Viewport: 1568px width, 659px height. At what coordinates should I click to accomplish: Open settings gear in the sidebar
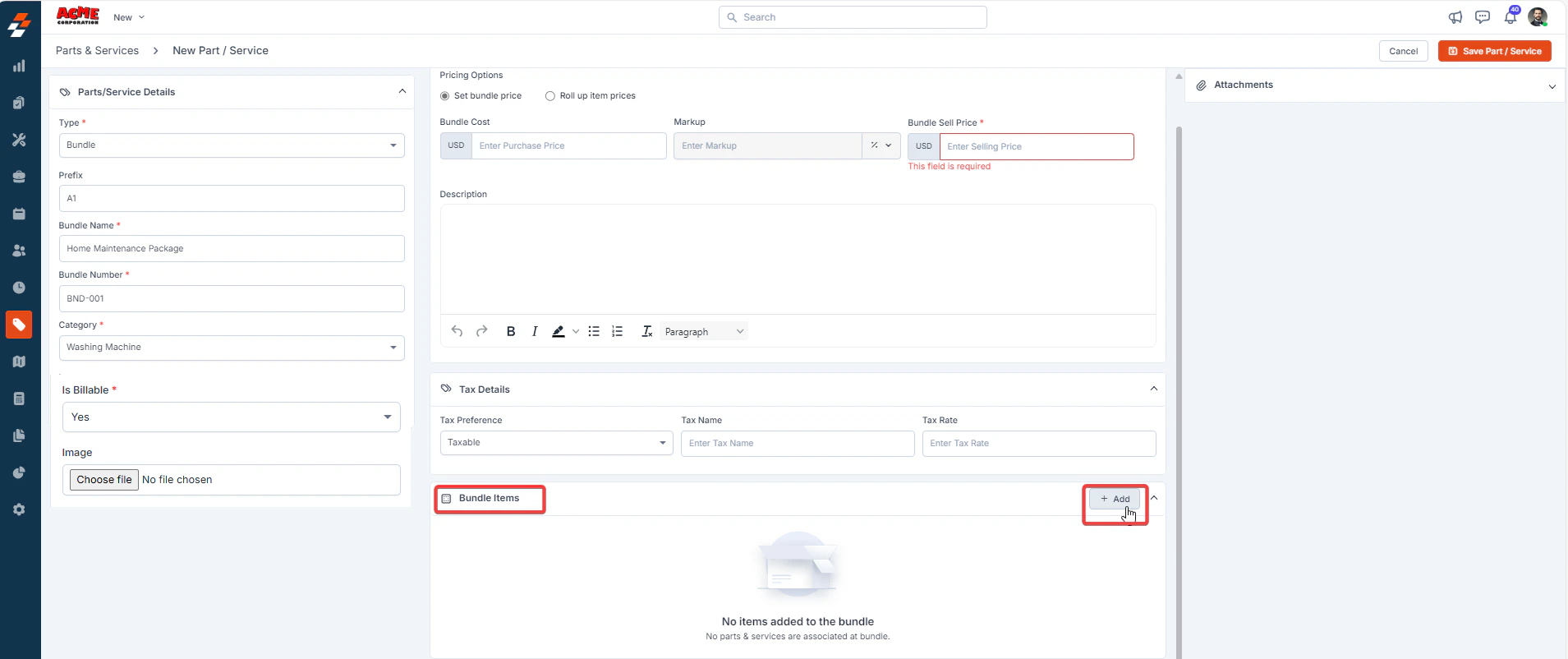19,509
